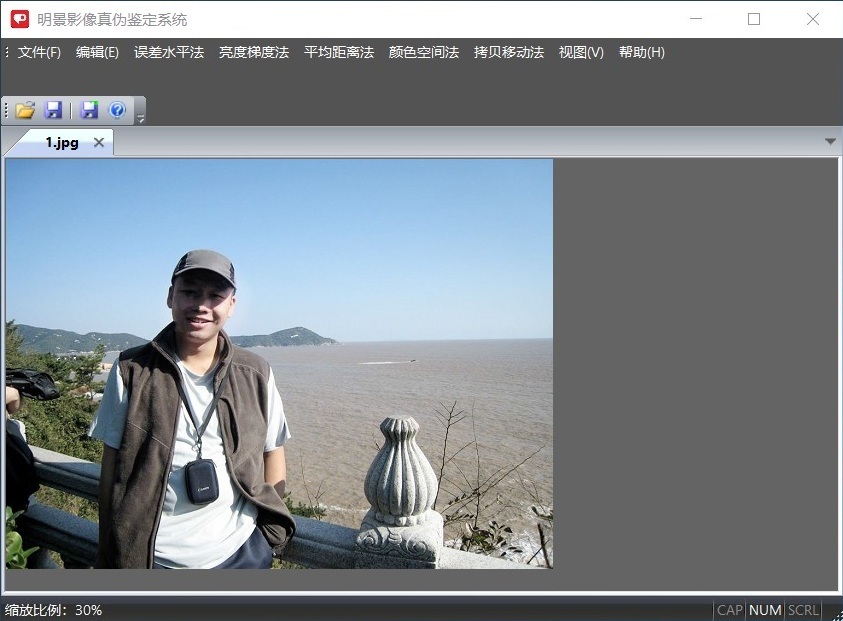Screen dimensions: 843x621
Task: Close the 1.jpg tab with its × button
Action: [x=98, y=142]
